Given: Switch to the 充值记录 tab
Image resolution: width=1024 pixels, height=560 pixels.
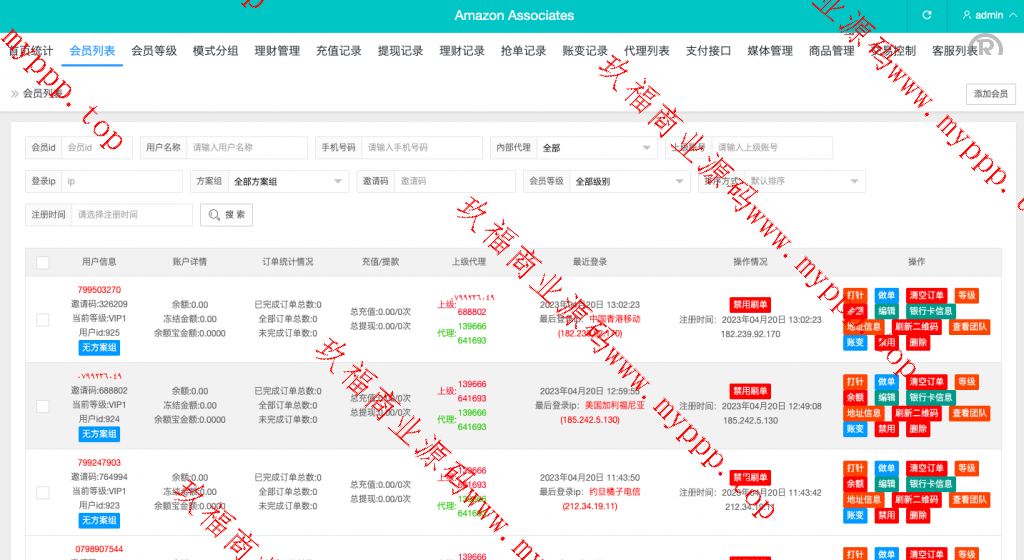Looking at the screenshot, I should click(339, 51).
